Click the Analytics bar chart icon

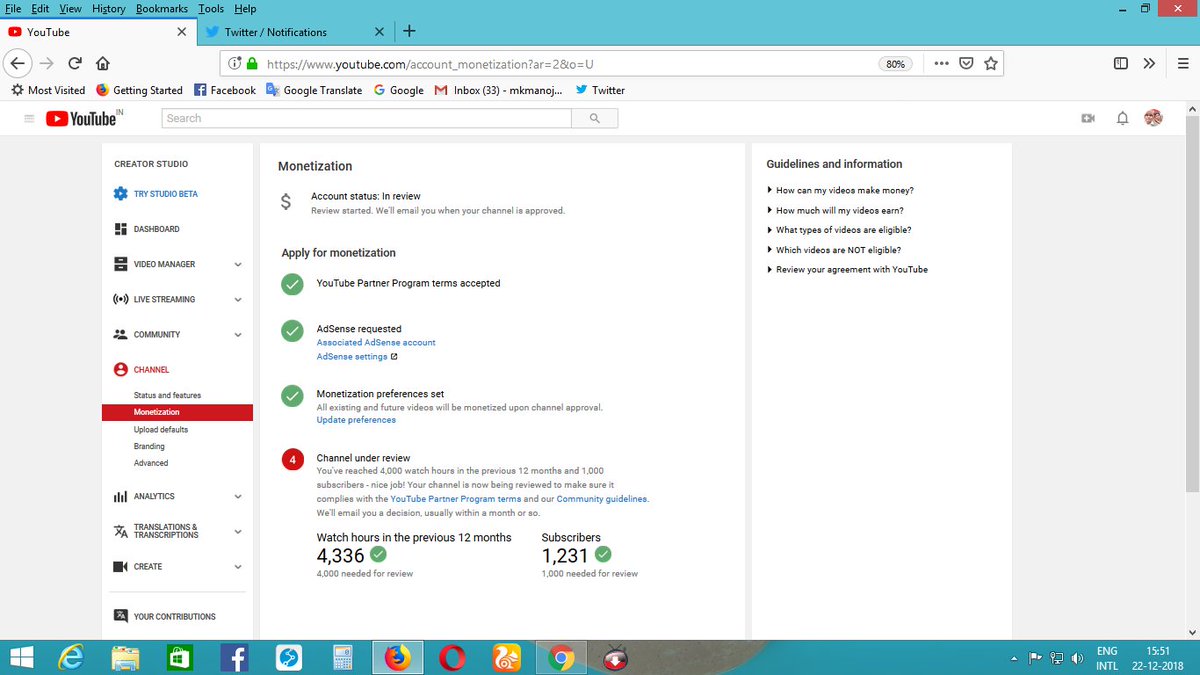[120, 496]
